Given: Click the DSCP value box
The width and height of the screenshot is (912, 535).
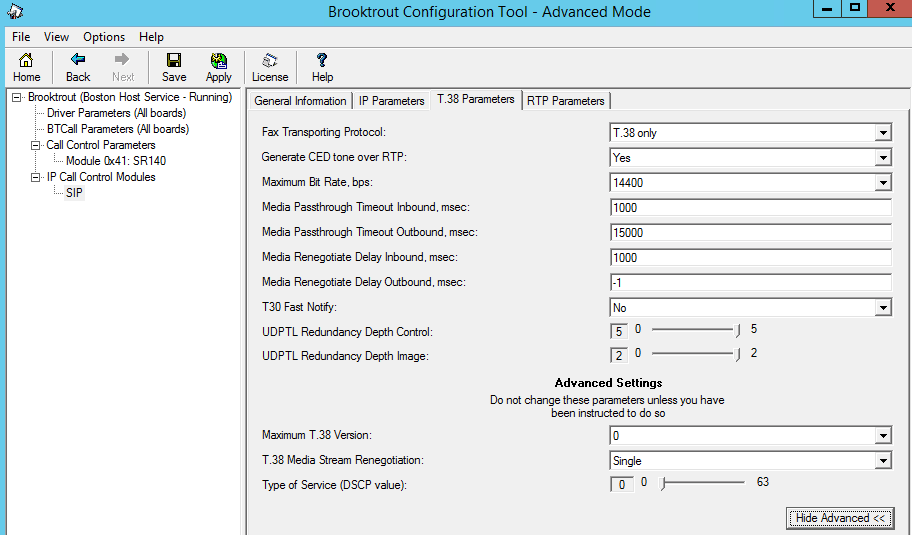Looking at the screenshot, I should click(x=622, y=484).
